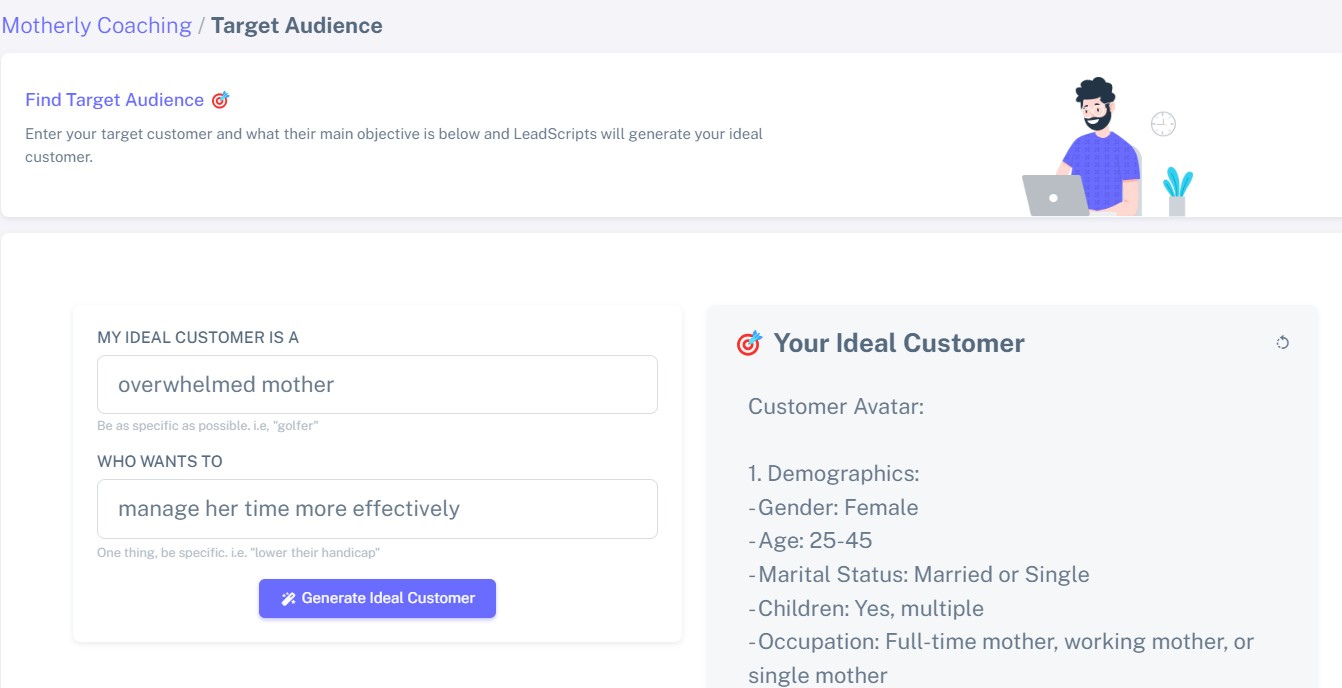Click the Customer Avatar text line
The height and width of the screenshot is (688, 1342).
(x=836, y=407)
